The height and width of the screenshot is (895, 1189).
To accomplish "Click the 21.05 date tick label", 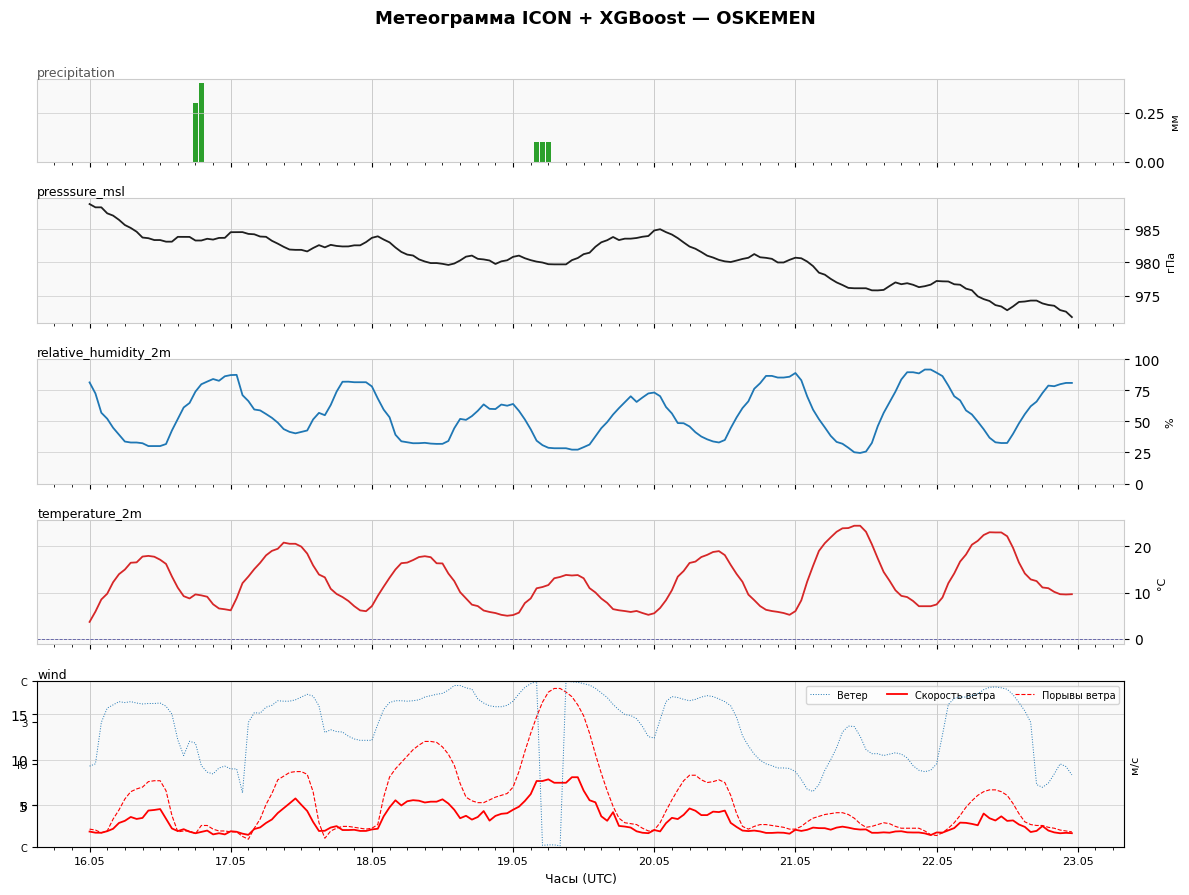I will 795,862.
